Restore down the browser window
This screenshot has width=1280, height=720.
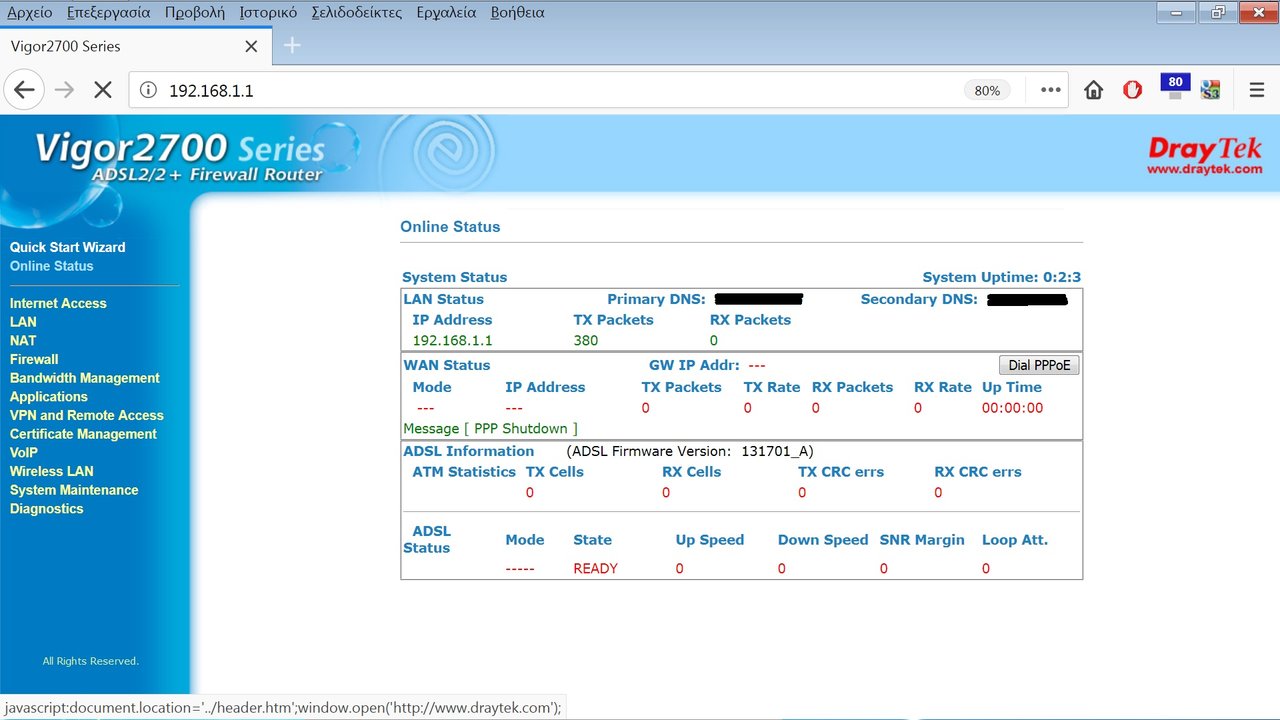[1218, 12]
